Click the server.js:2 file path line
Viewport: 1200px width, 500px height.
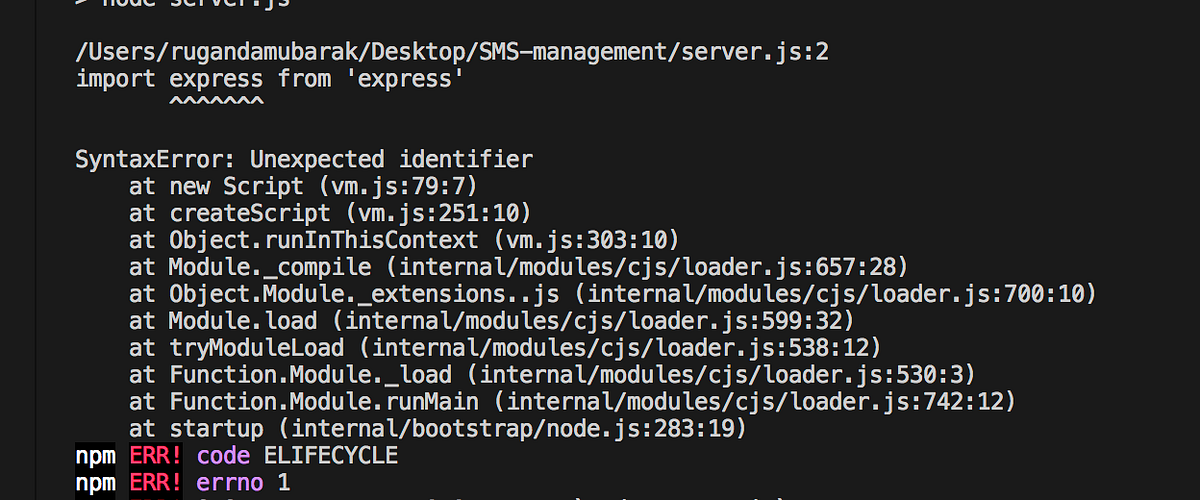[x=452, y=52]
